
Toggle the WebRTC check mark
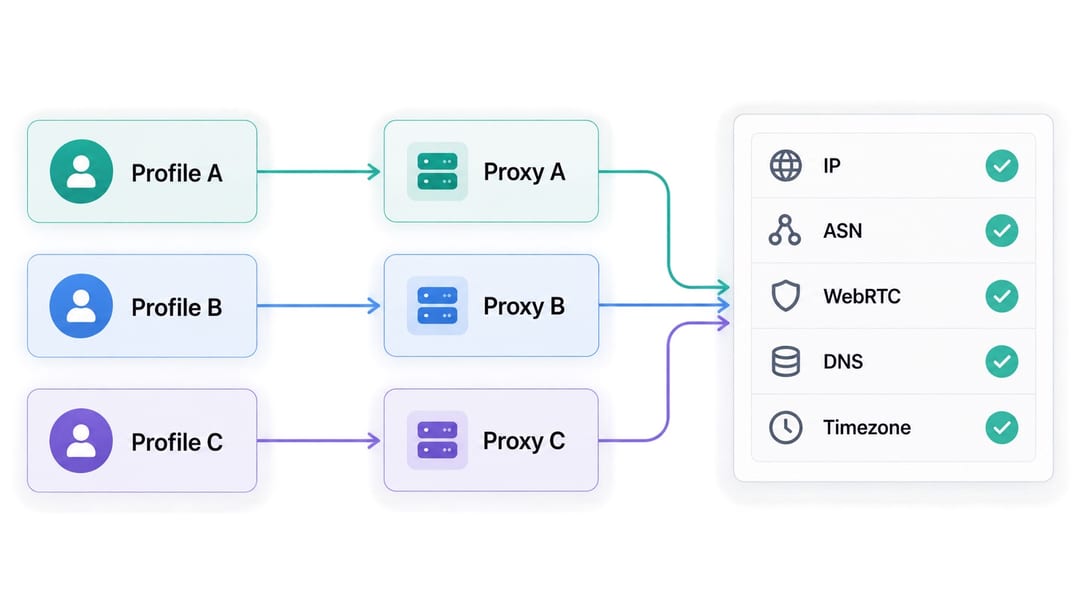point(1001,296)
